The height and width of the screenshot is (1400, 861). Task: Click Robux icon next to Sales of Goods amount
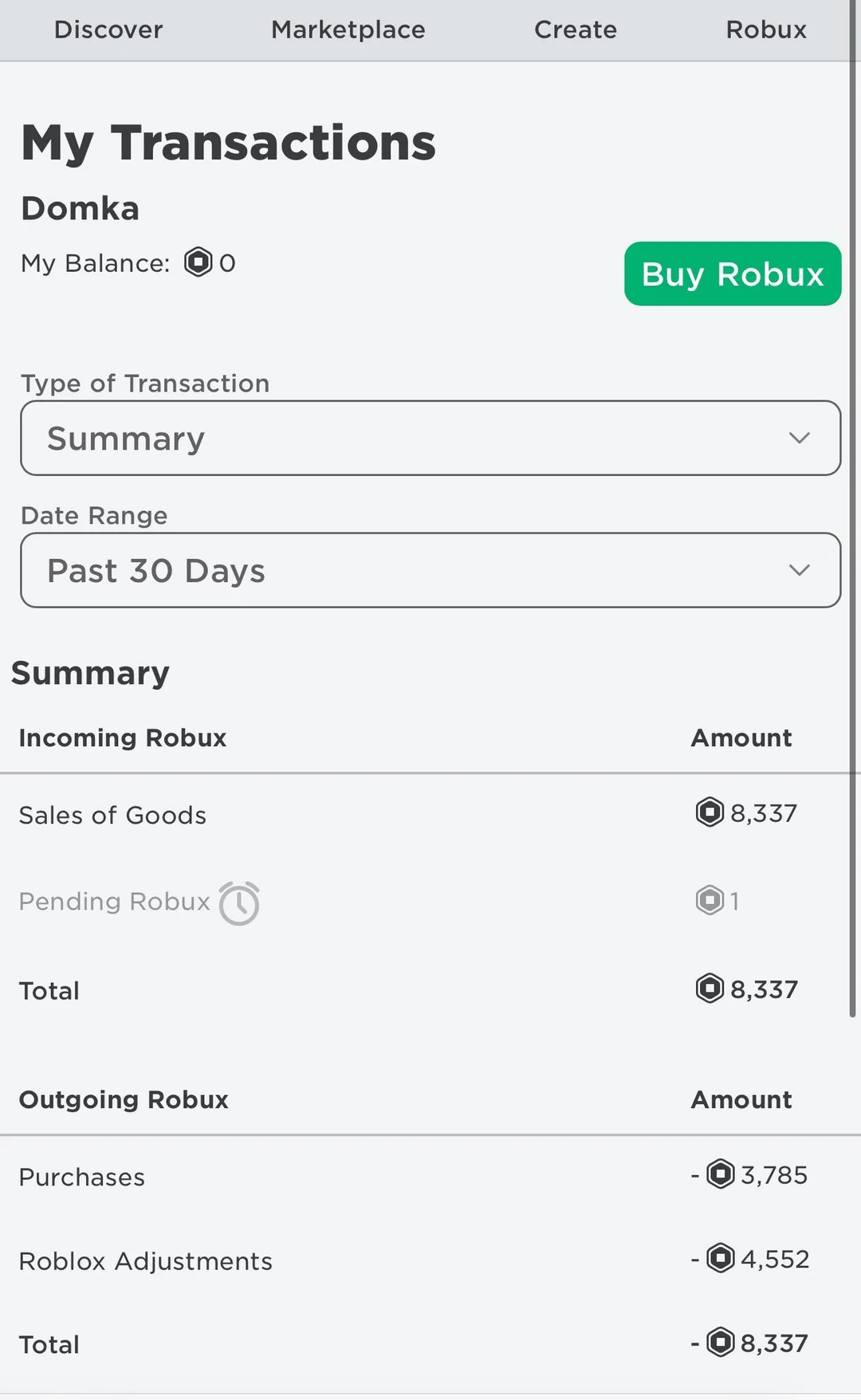[x=710, y=812]
